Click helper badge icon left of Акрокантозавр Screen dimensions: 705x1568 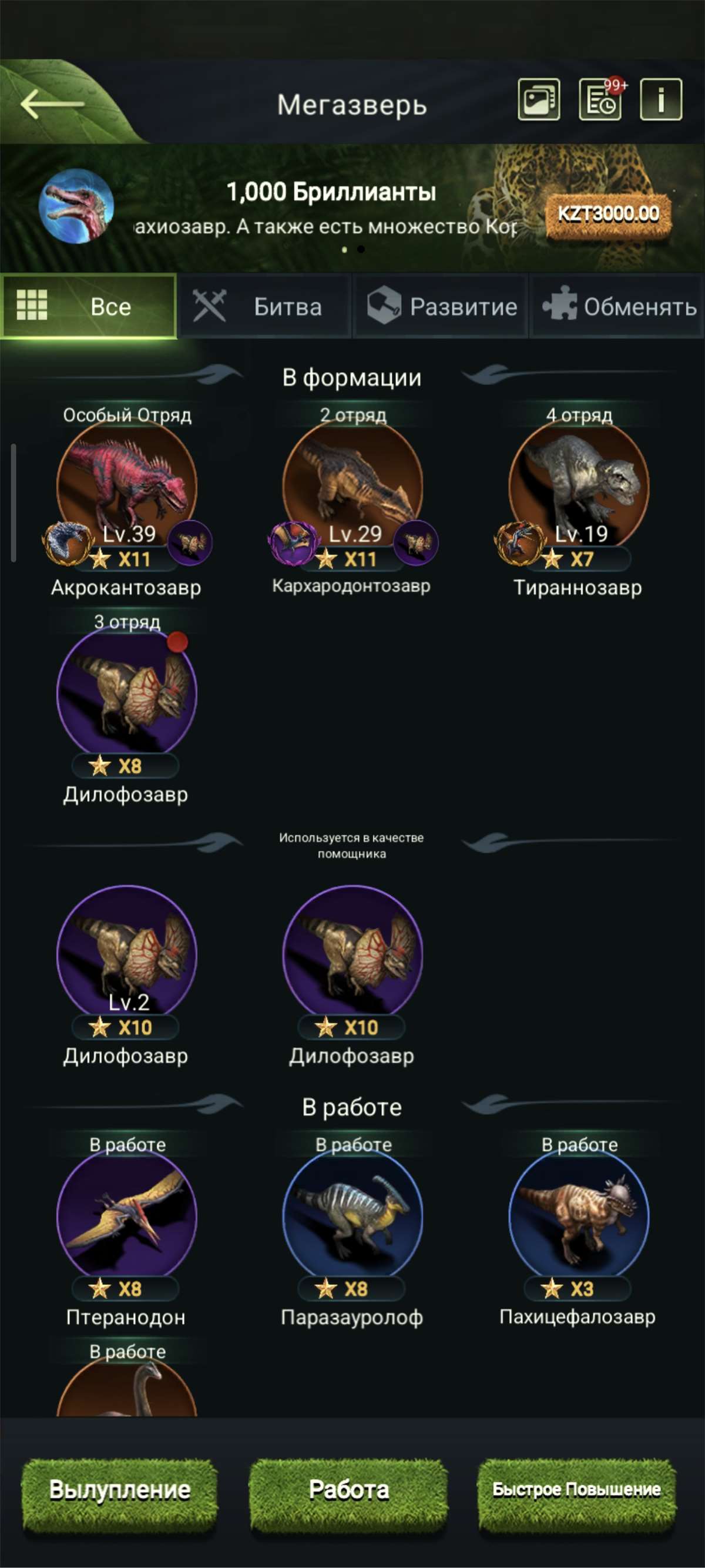66,542
